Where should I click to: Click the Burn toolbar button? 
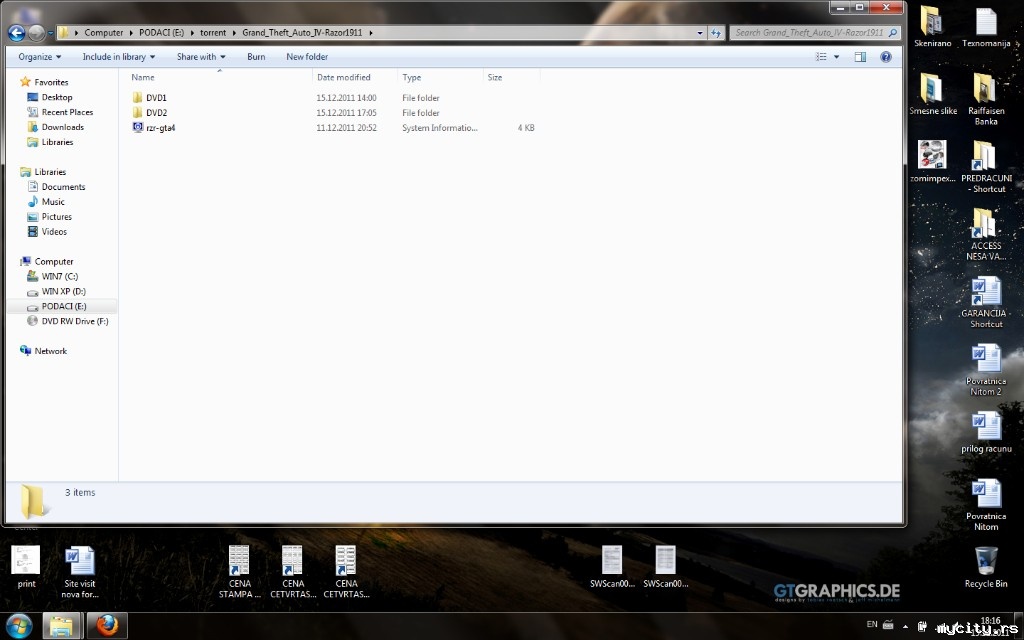click(256, 57)
